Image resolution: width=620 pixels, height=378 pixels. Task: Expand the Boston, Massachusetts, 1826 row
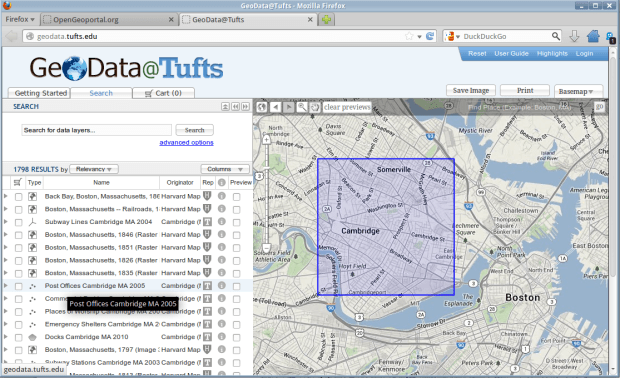(6, 260)
